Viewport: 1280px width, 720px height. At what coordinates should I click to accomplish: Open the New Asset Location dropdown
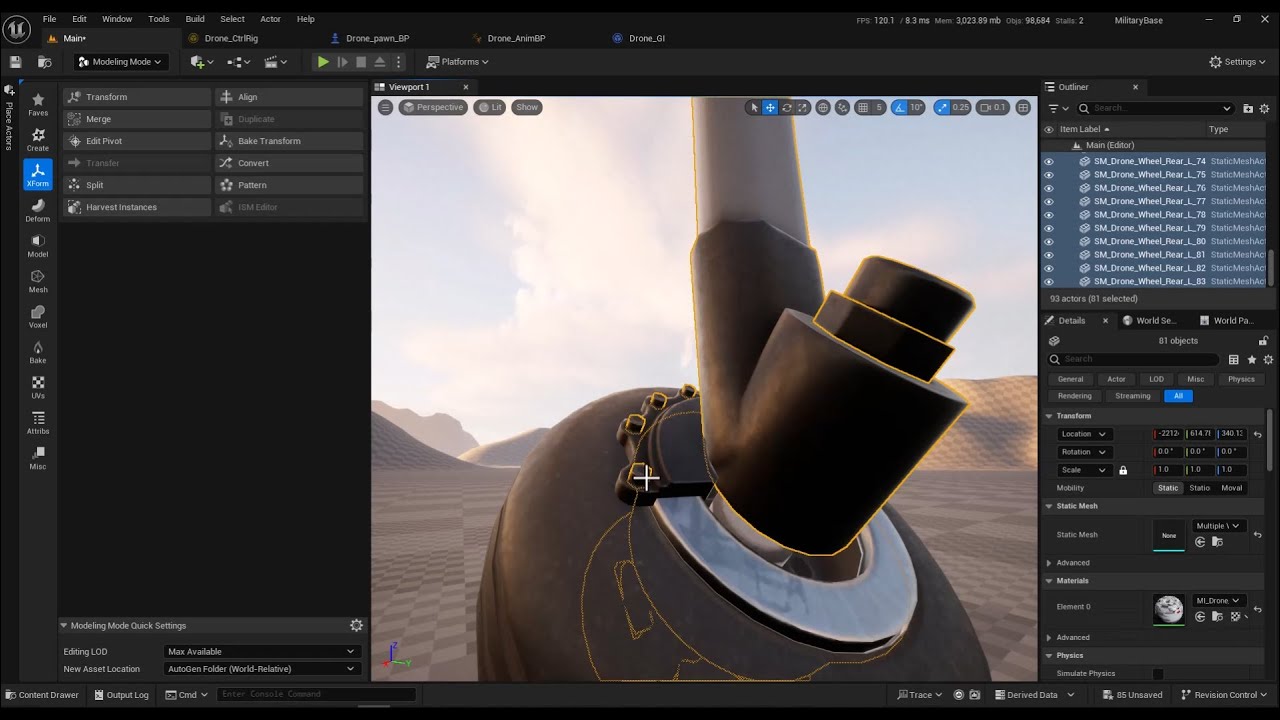(x=261, y=669)
